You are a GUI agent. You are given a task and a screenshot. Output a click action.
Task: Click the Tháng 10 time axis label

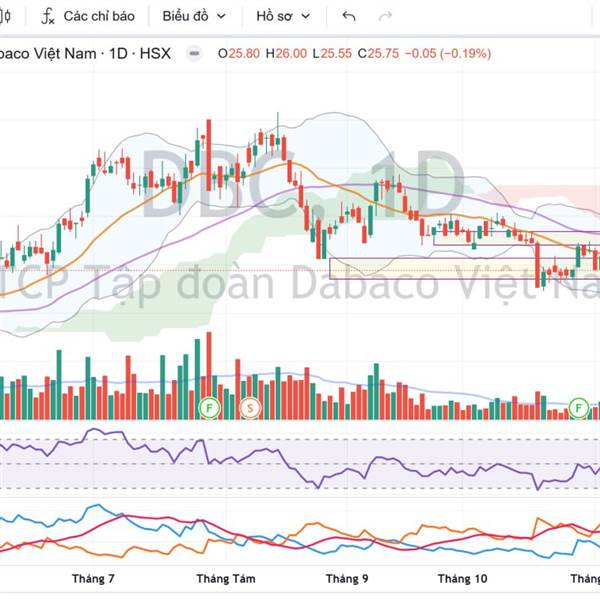pos(463,579)
